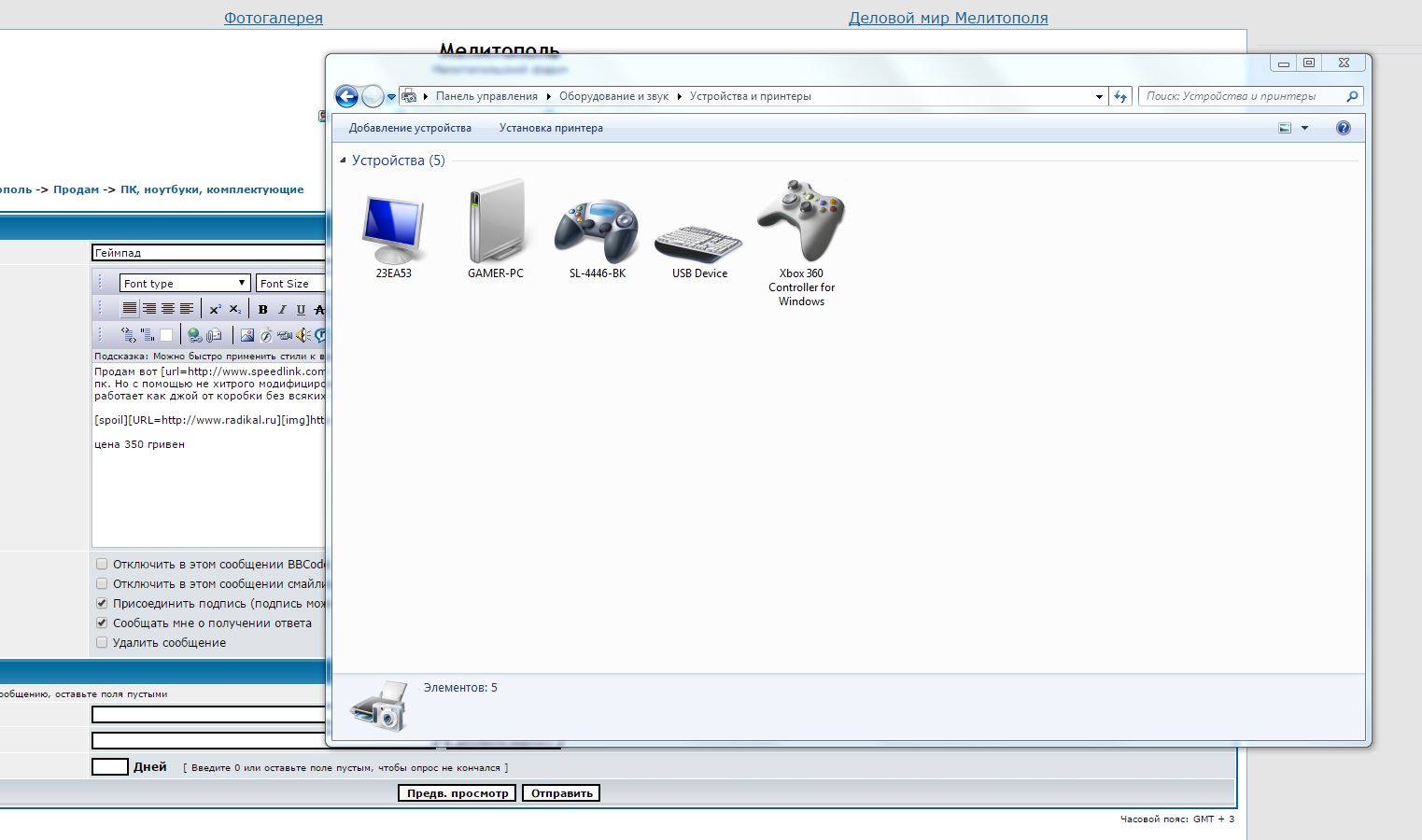
Task: Make text bold in forum editor
Action: click(262, 309)
